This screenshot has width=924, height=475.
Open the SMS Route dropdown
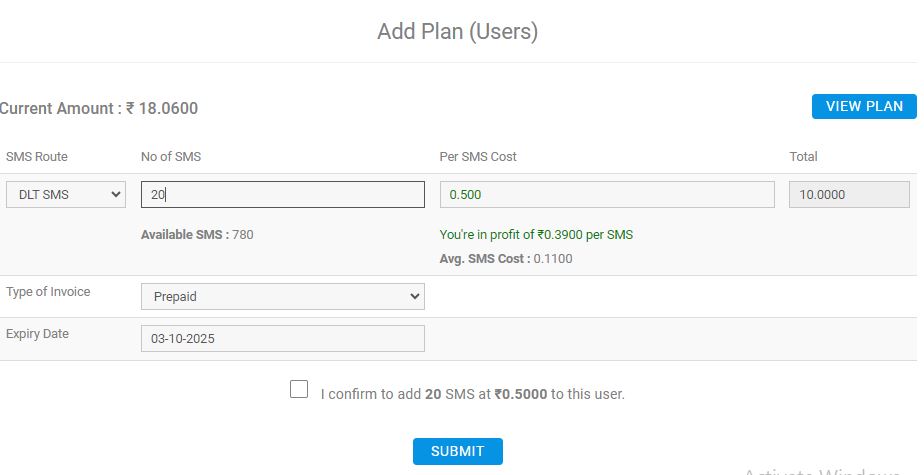(66, 195)
